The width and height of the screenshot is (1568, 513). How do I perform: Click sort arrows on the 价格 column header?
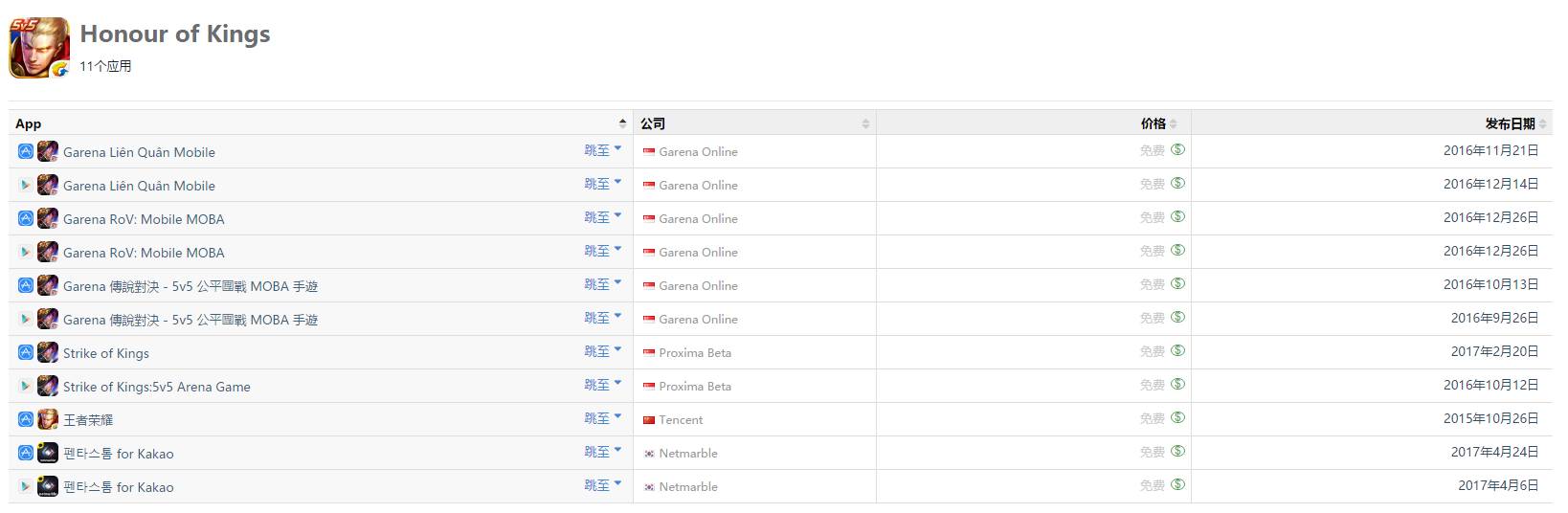(x=1174, y=123)
